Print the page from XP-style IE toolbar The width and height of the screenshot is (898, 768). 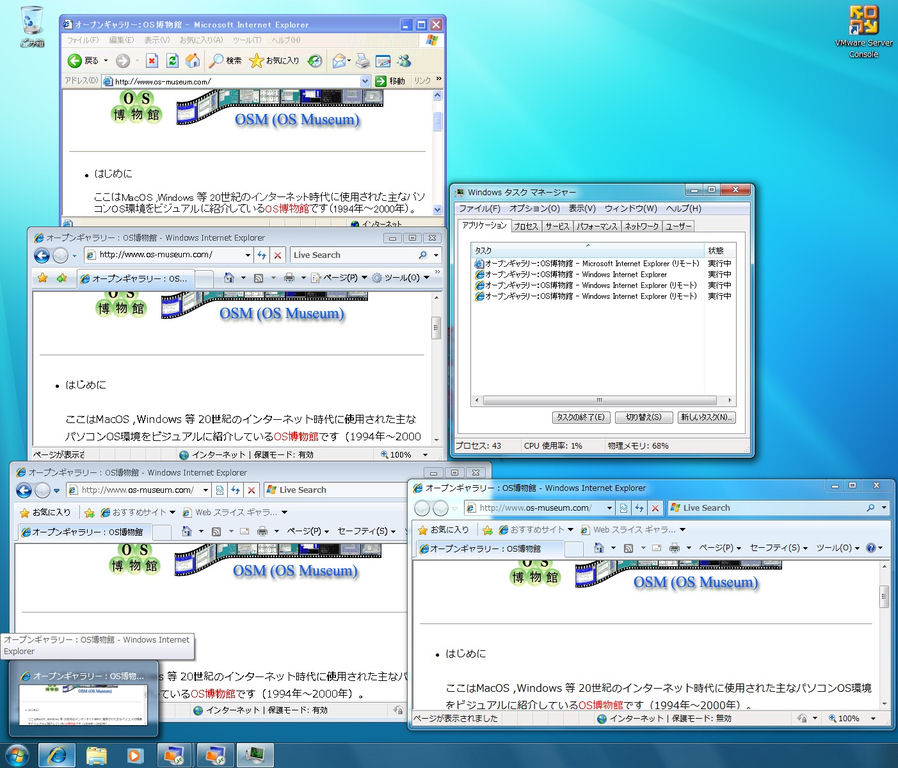[362, 61]
